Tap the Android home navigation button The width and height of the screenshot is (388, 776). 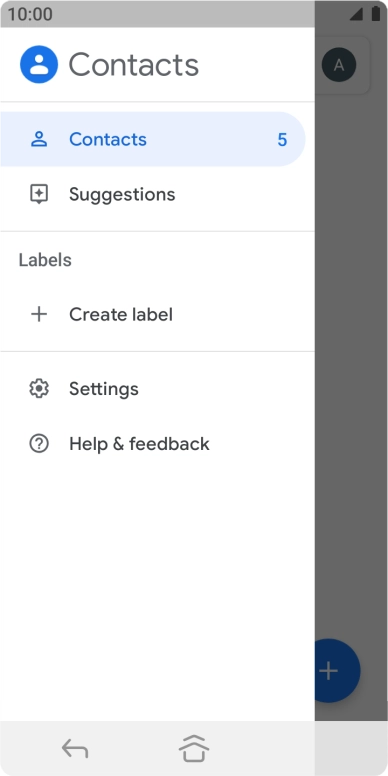pyautogui.click(x=194, y=748)
